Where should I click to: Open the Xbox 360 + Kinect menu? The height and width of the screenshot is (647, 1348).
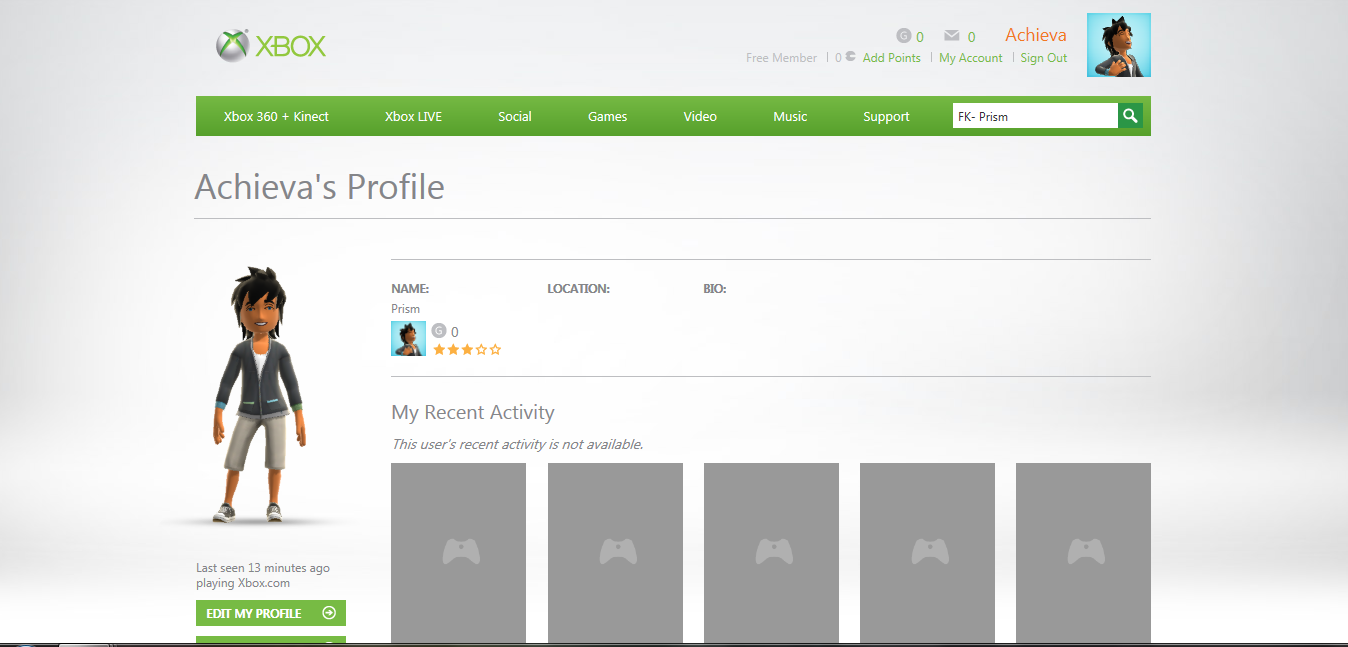(276, 116)
